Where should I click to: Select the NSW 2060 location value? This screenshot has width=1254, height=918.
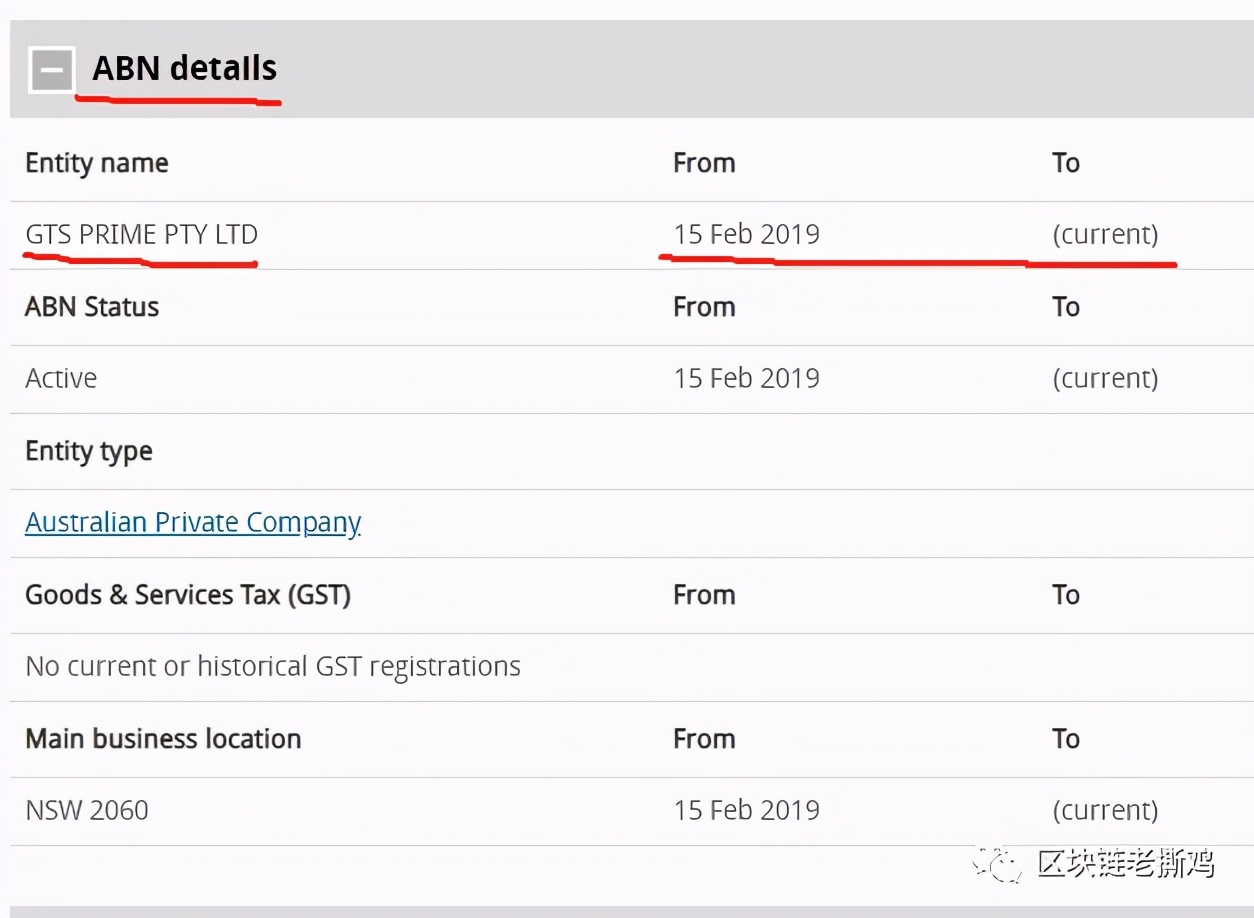click(87, 811)
